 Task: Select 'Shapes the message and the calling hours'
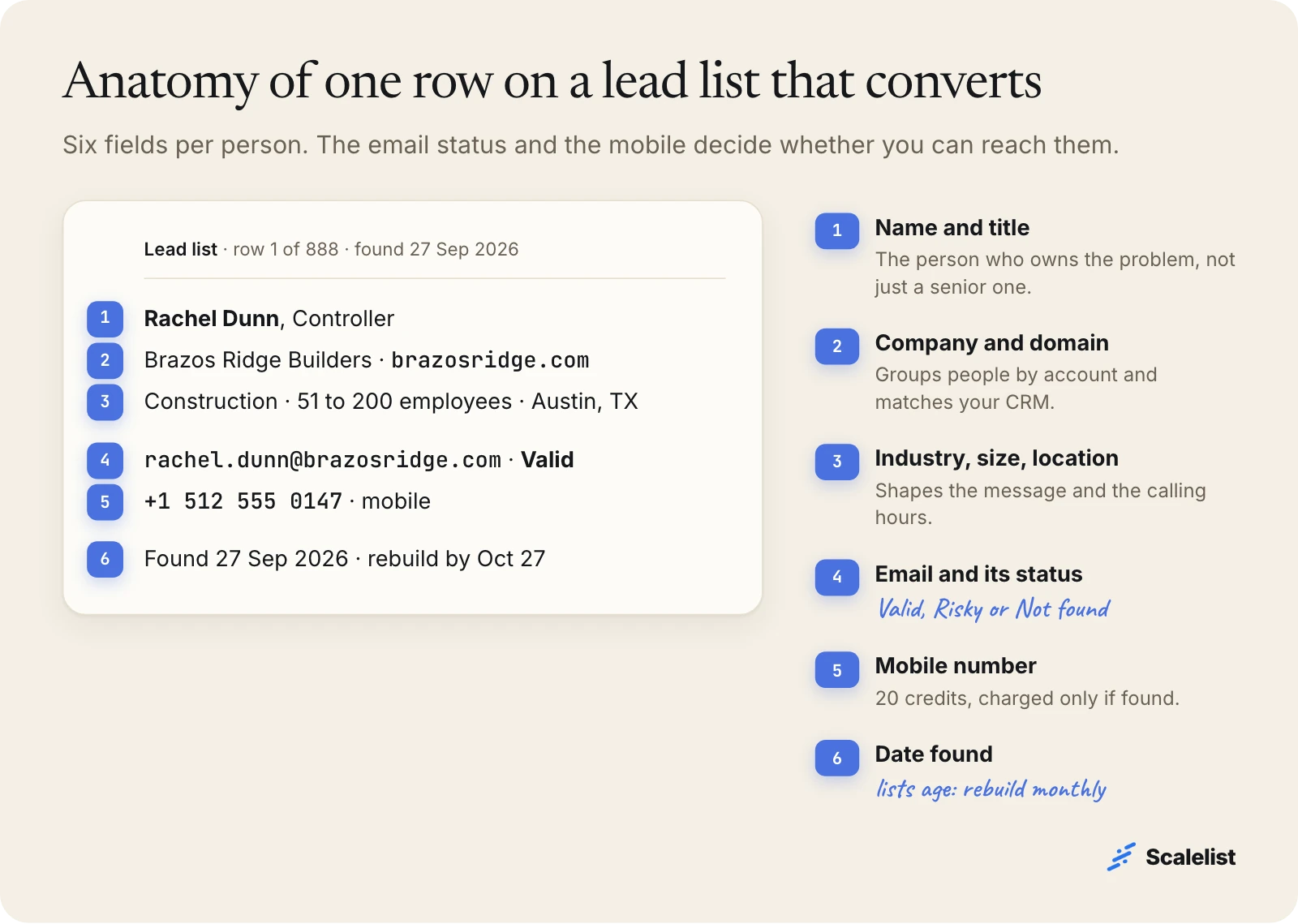(1040, 504)
